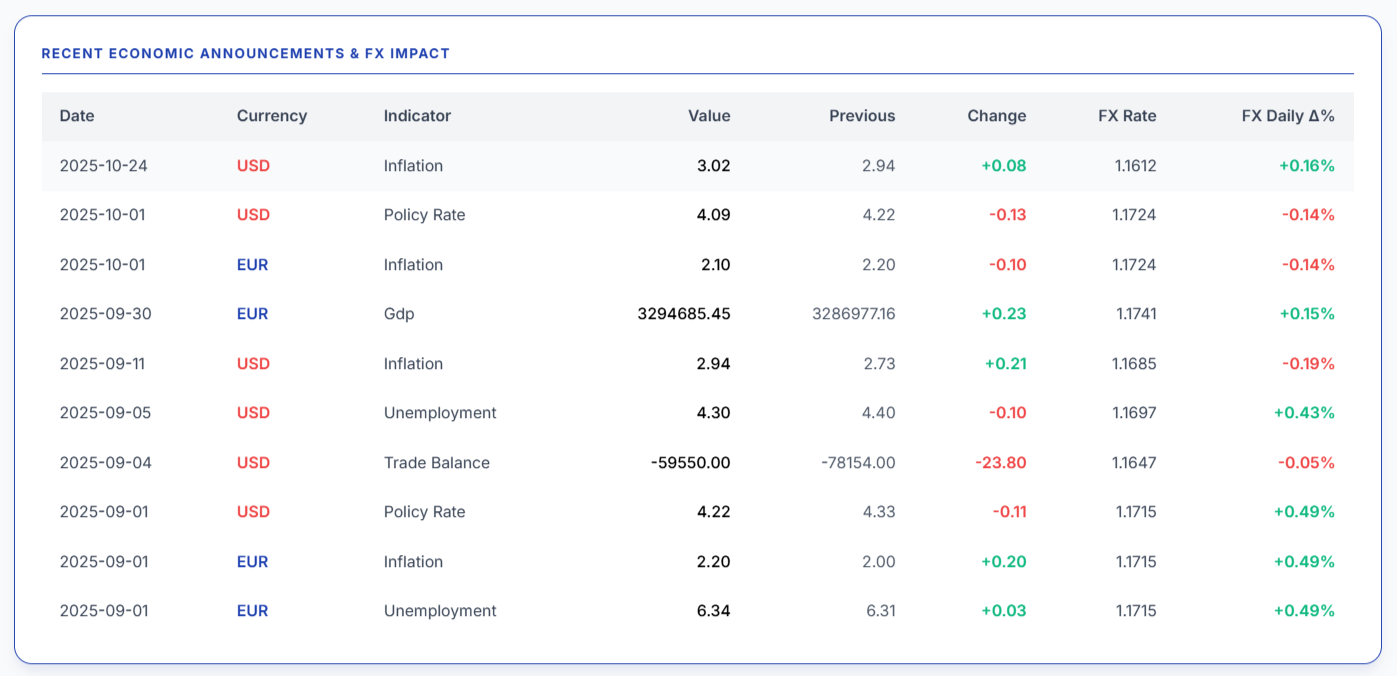Click the USD label on the 2025-10-24 row
This screenshot has width=1397, height=676.
click(x=251, y=165)
